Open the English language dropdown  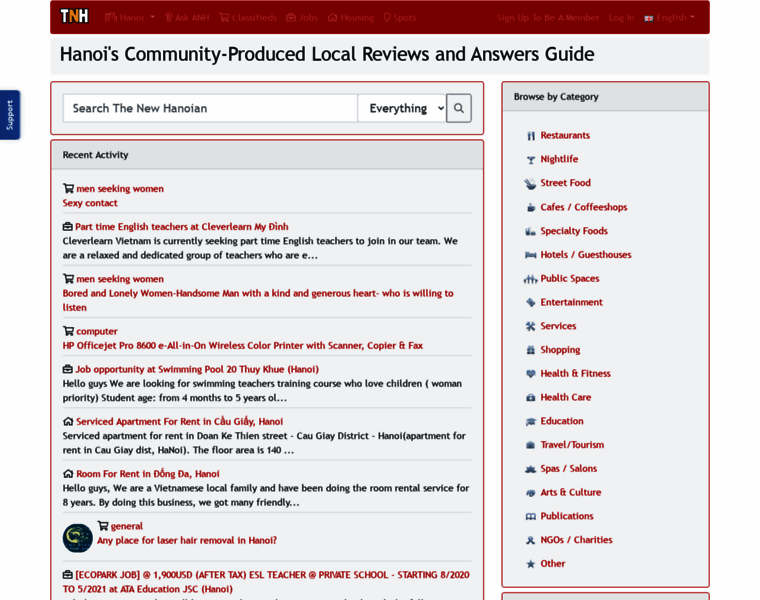pos(670,17)
